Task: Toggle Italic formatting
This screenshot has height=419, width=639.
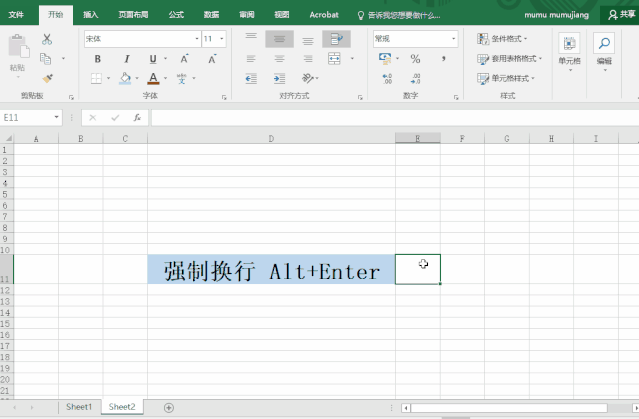Action: tap(127, 59)
